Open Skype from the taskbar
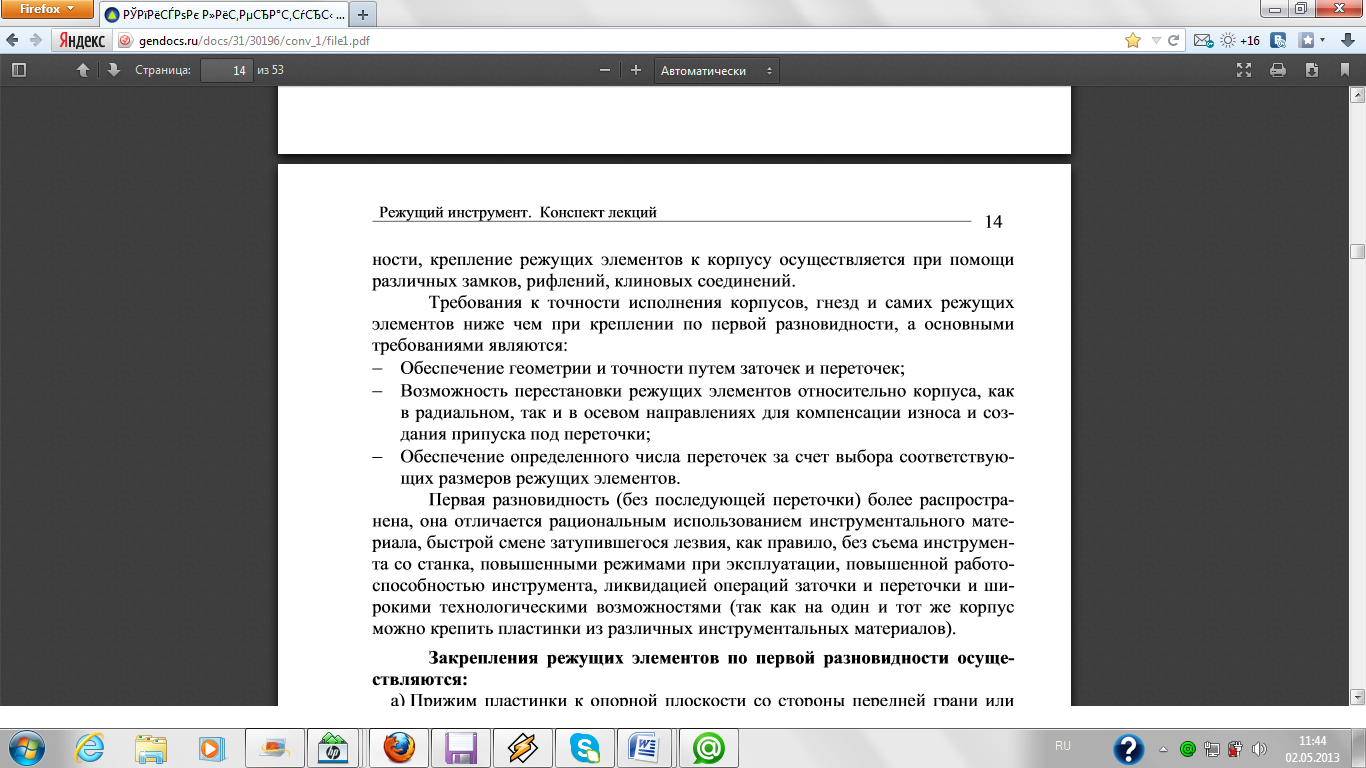This screenshot has height=768, width=1366. pyautogui.click(x=585, y=747)
